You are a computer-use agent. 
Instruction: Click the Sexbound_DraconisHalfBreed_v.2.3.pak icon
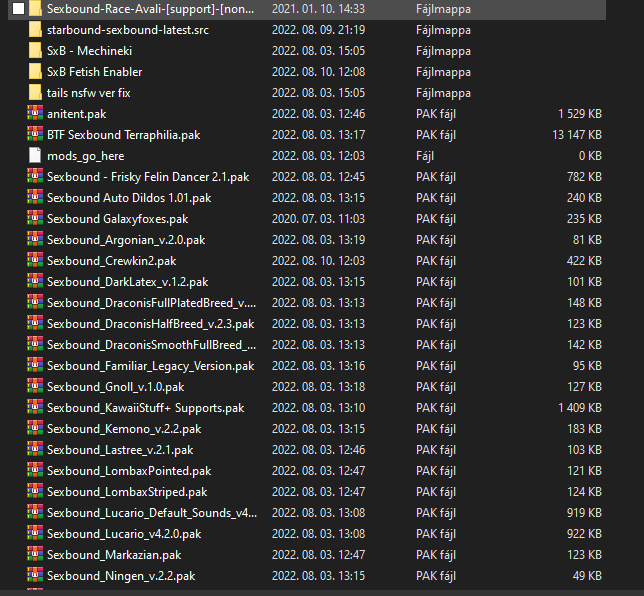(35, 323)
